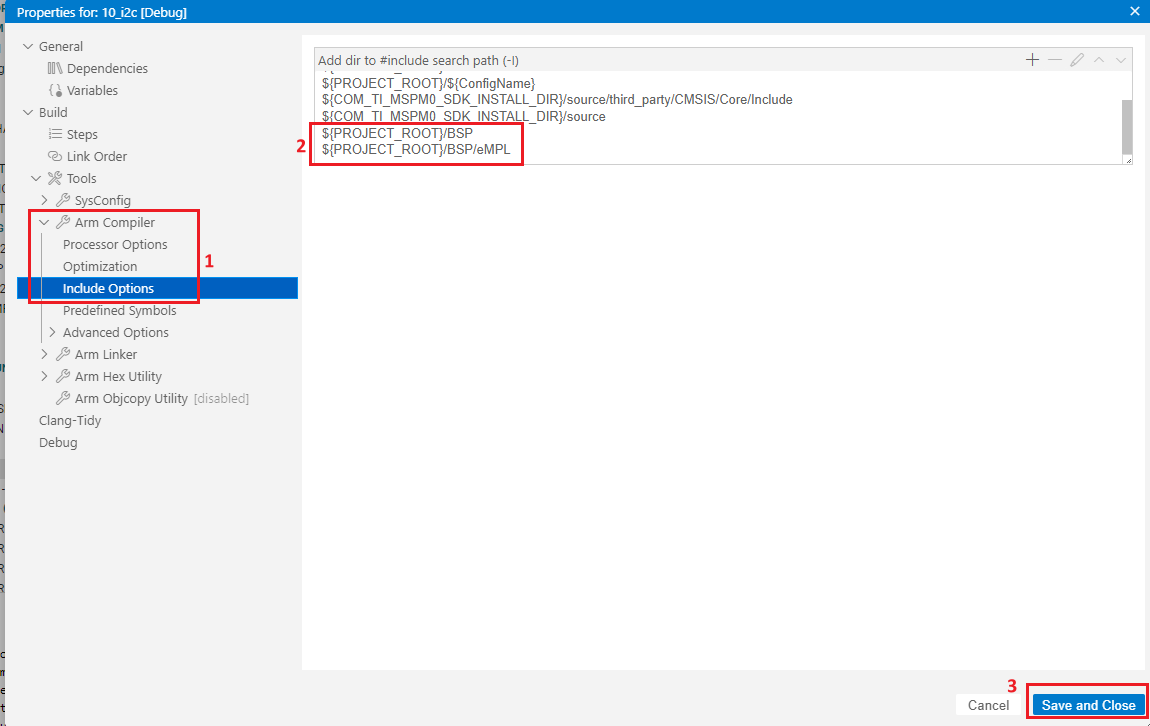Select Processor Options in the tree
Viewport: 1150px width, 726px height.
pyautogui.click(x=115, y=244)
